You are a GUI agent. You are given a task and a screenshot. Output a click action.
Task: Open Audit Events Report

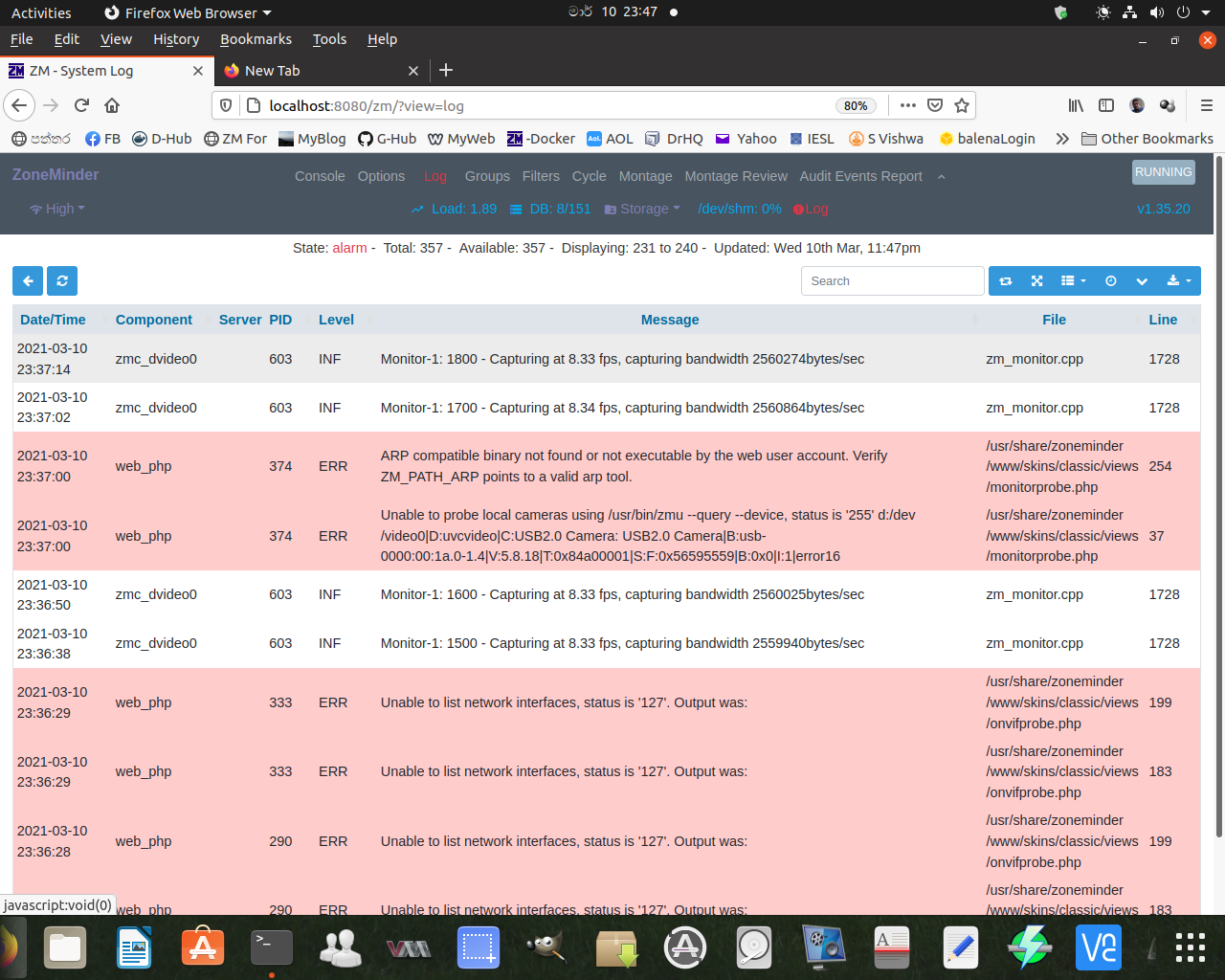pyautogui.click(x=860, y=176)
